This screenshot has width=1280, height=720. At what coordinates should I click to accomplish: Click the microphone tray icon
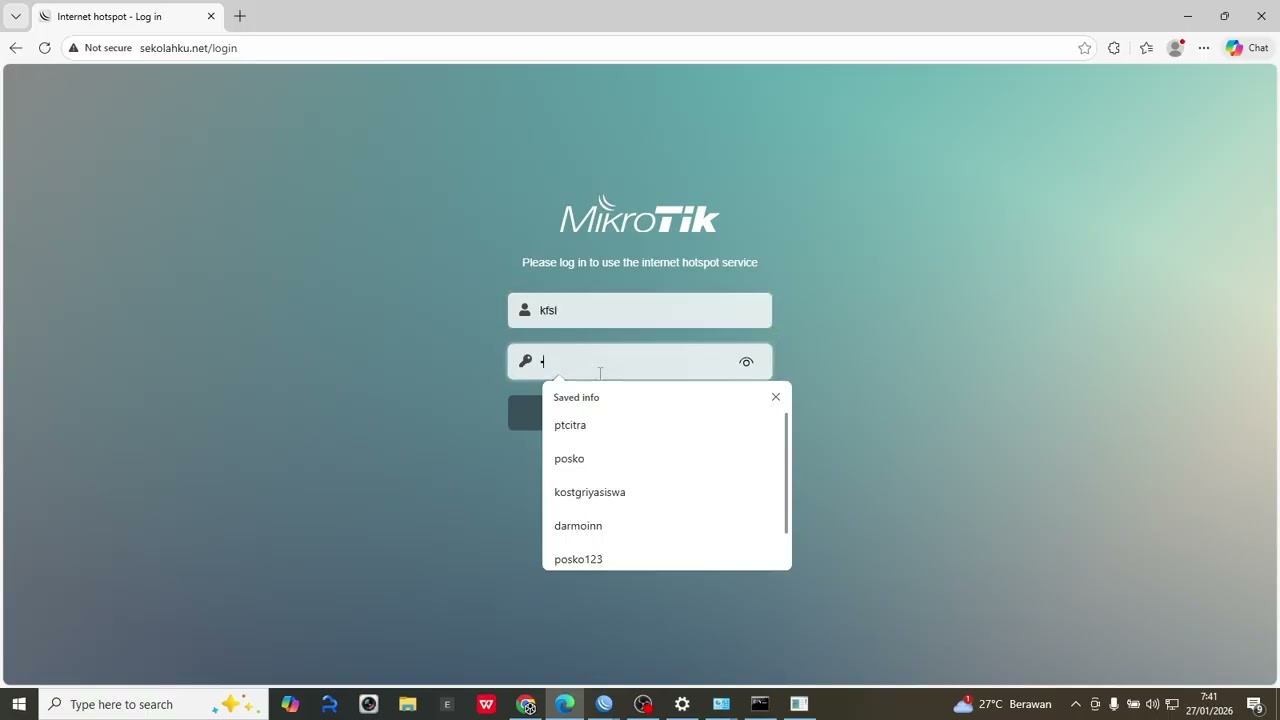(1114, 704)
